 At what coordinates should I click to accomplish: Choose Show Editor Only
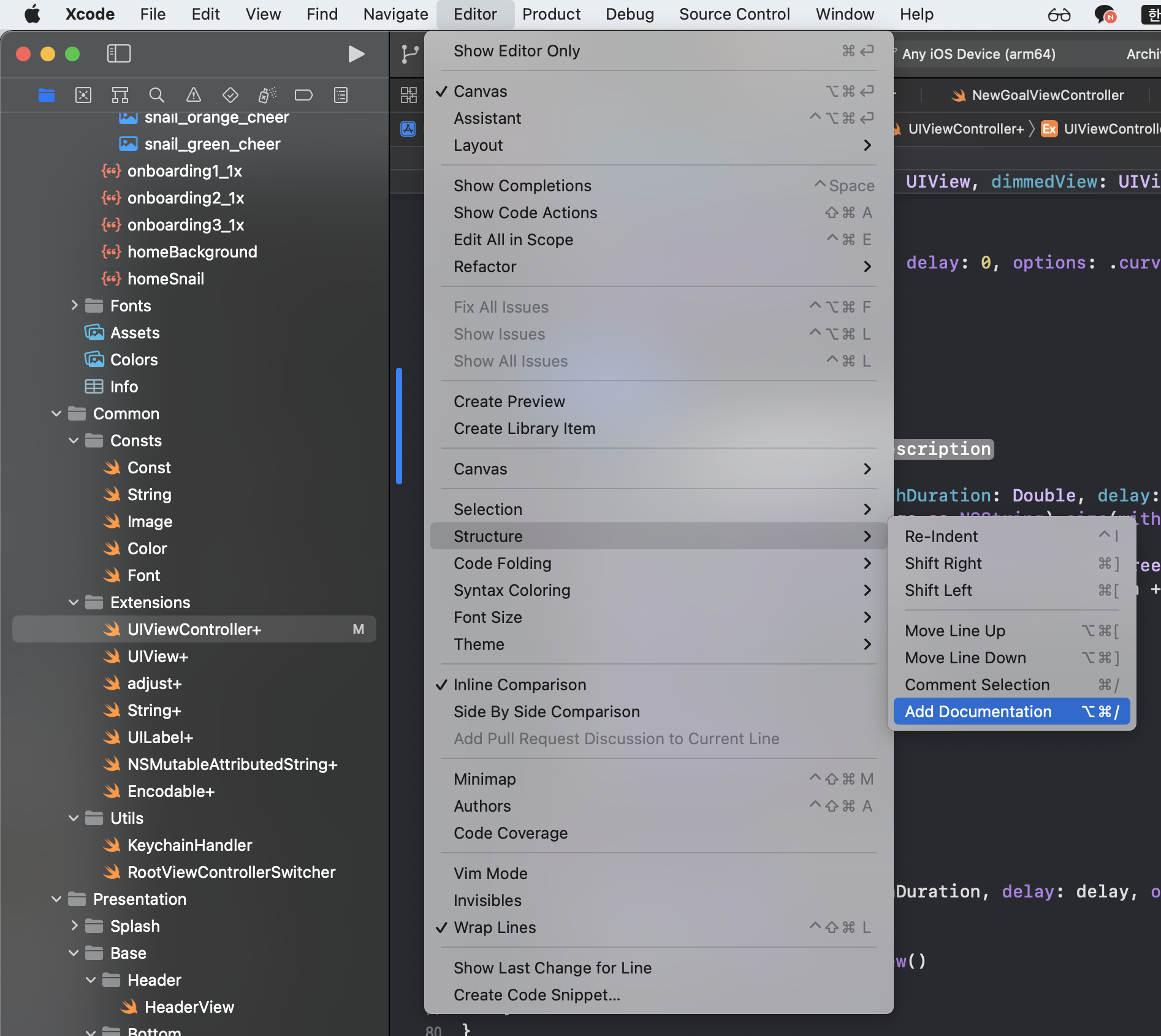click(x=658, y=51)
